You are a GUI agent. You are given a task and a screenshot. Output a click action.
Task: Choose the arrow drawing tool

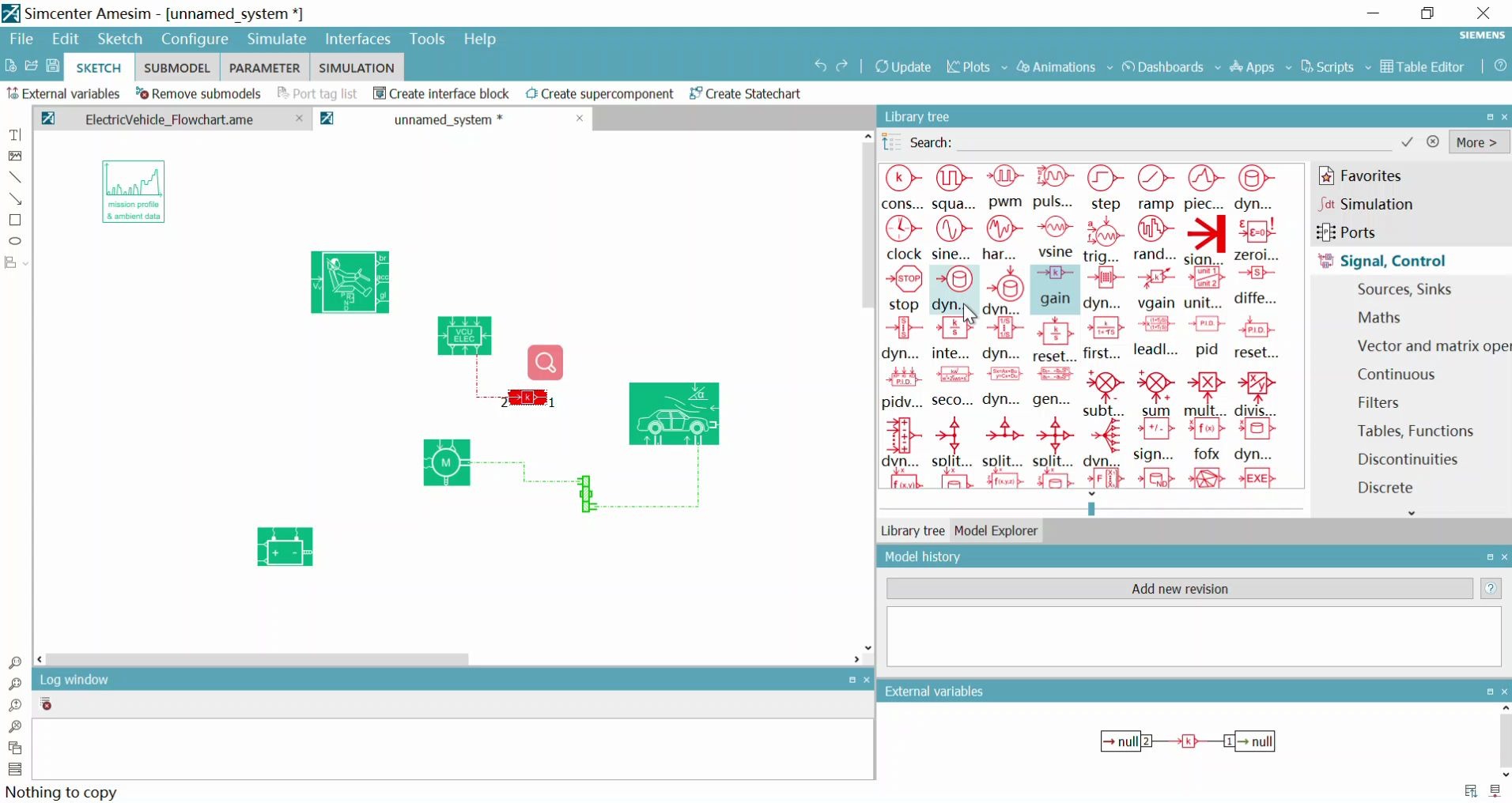[x=15, y=199]
